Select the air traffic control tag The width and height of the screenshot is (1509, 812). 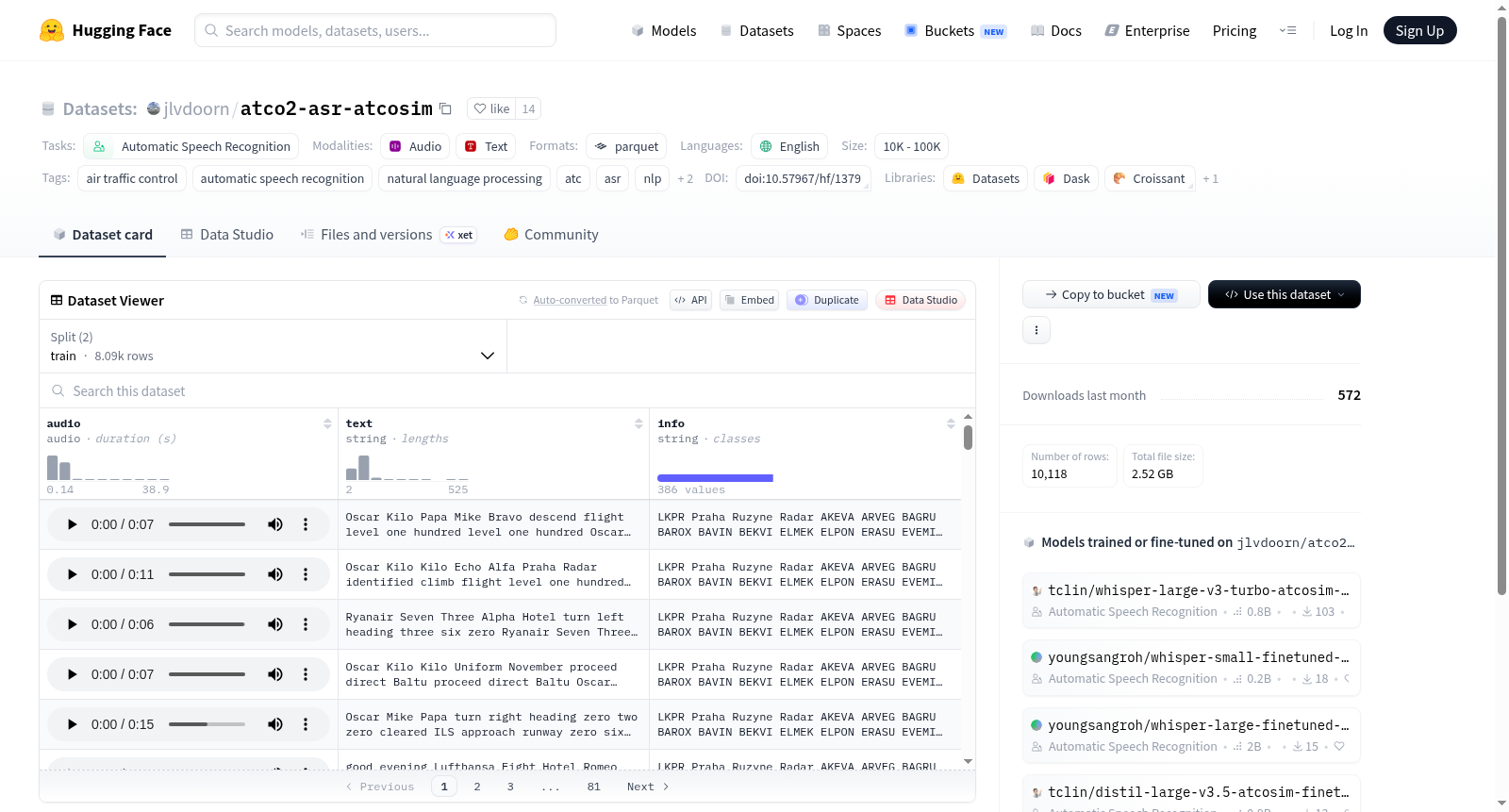132,178
